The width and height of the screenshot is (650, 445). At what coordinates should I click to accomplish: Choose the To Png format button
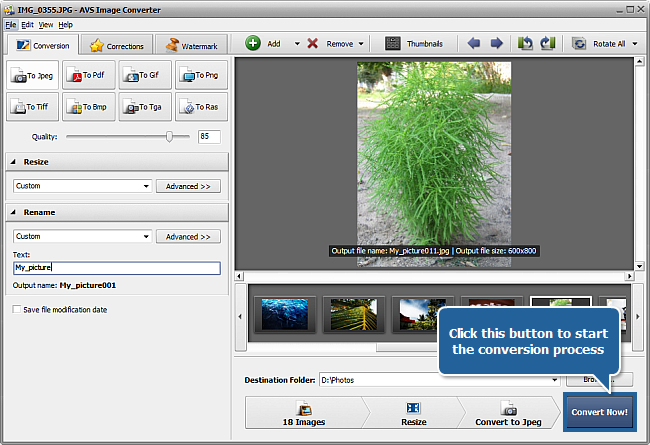pos(201,75)
